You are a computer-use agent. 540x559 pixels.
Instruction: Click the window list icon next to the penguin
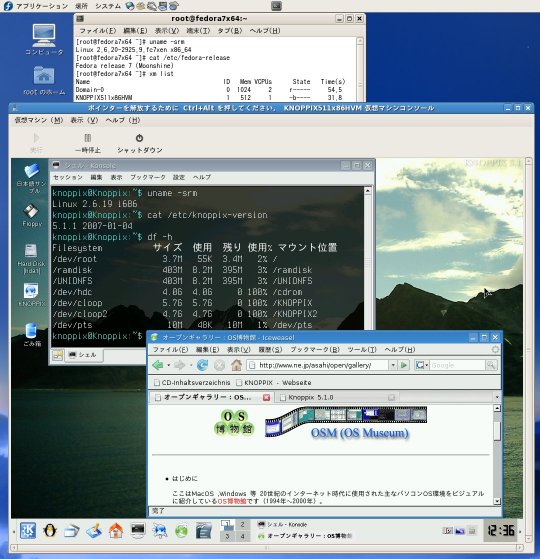coord(72,531)
